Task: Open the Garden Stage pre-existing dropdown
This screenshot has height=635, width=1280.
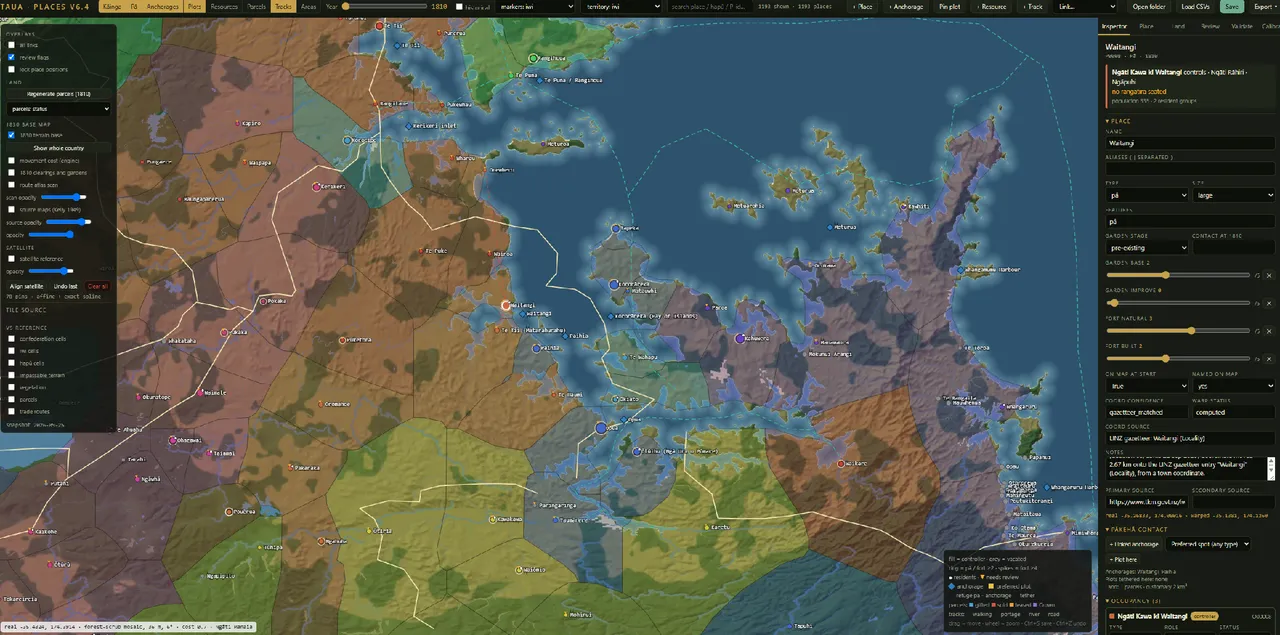Action: tap(1147, 247)
